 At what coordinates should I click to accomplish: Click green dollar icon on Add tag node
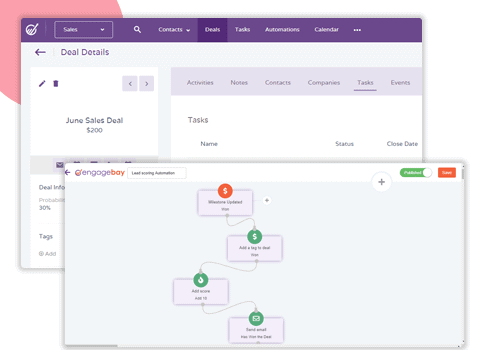pyautogui.click(x=255, y=237)
